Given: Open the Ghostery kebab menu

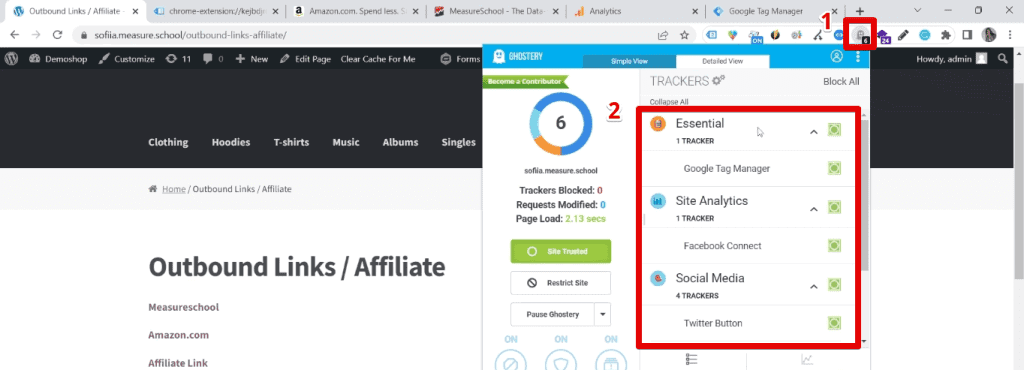Looking at the screenshot, I should (857, 57).
